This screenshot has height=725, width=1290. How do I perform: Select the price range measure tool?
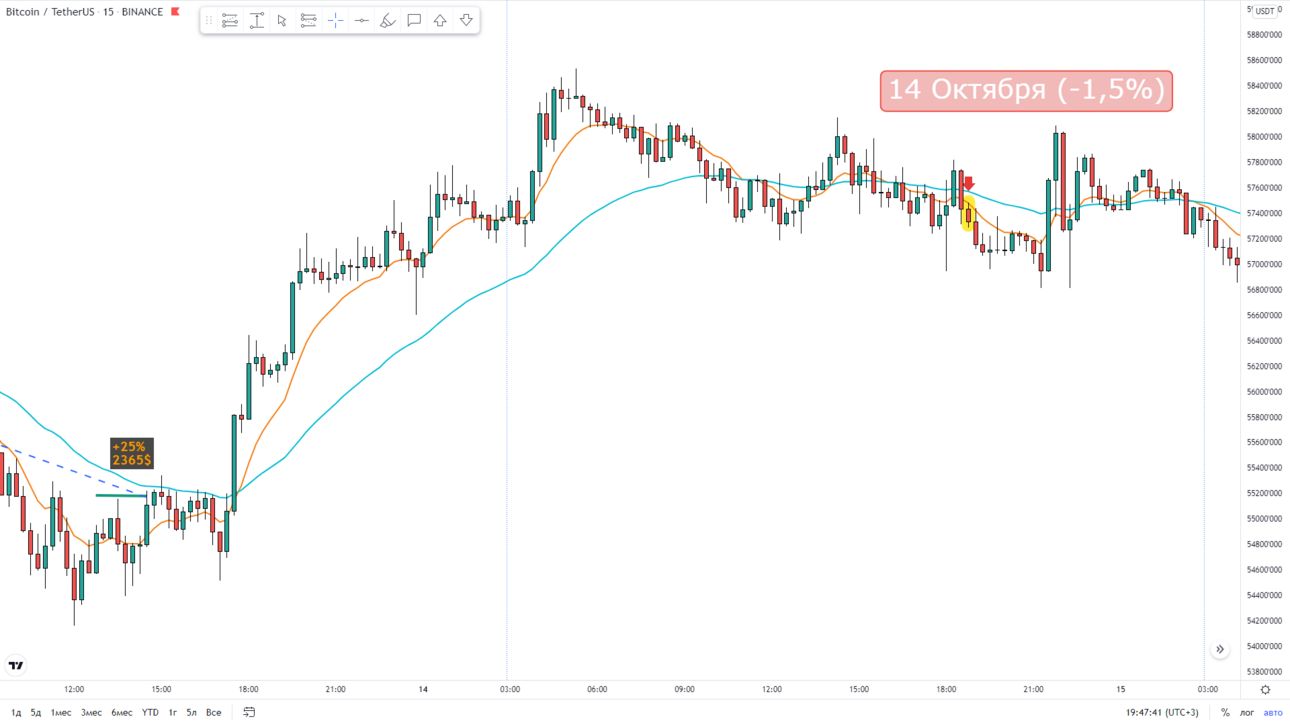257,20
